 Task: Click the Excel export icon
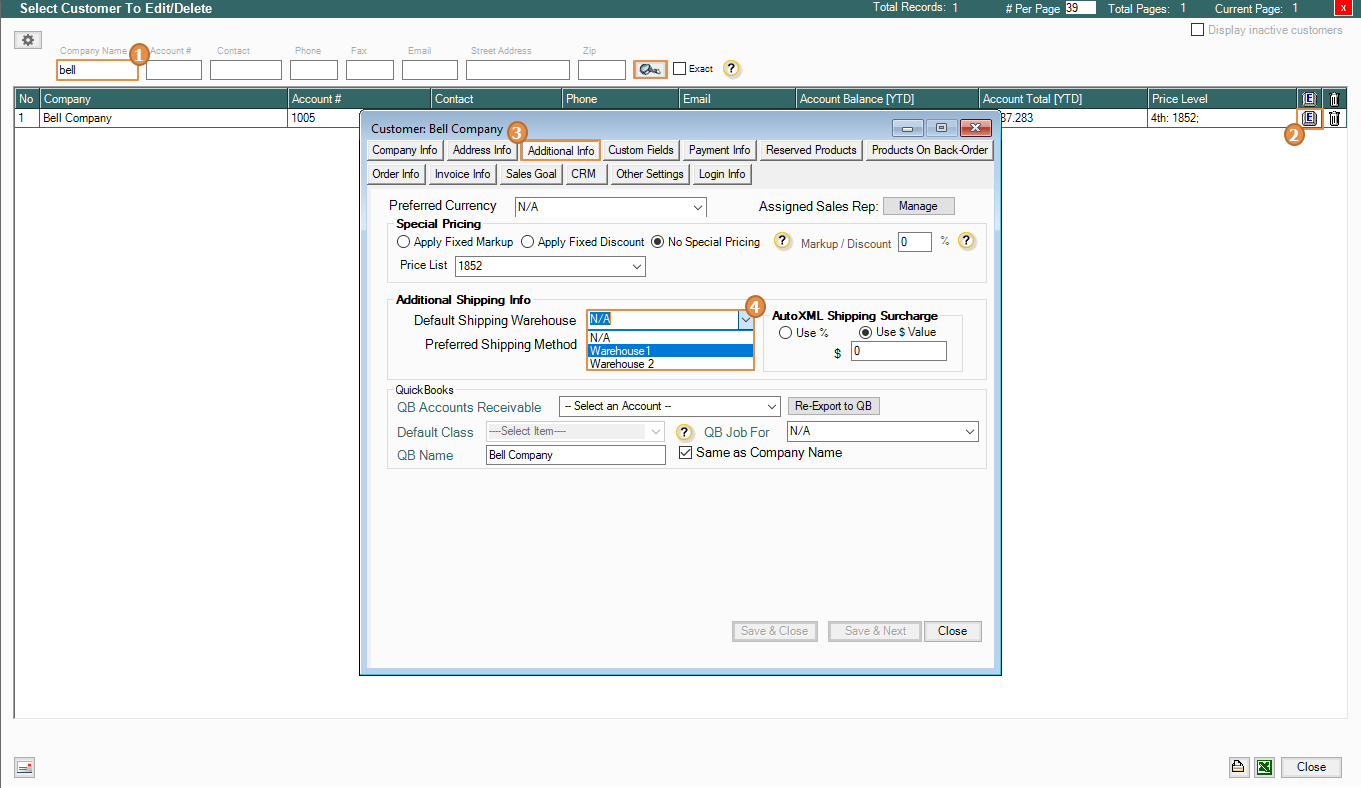pos(1264,767)
